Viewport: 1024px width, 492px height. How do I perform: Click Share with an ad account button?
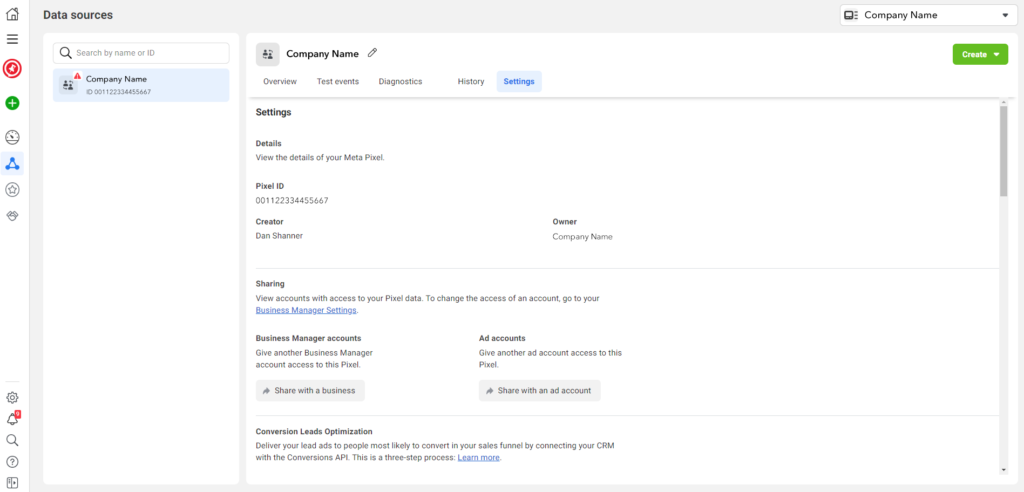tap(539, 391)
